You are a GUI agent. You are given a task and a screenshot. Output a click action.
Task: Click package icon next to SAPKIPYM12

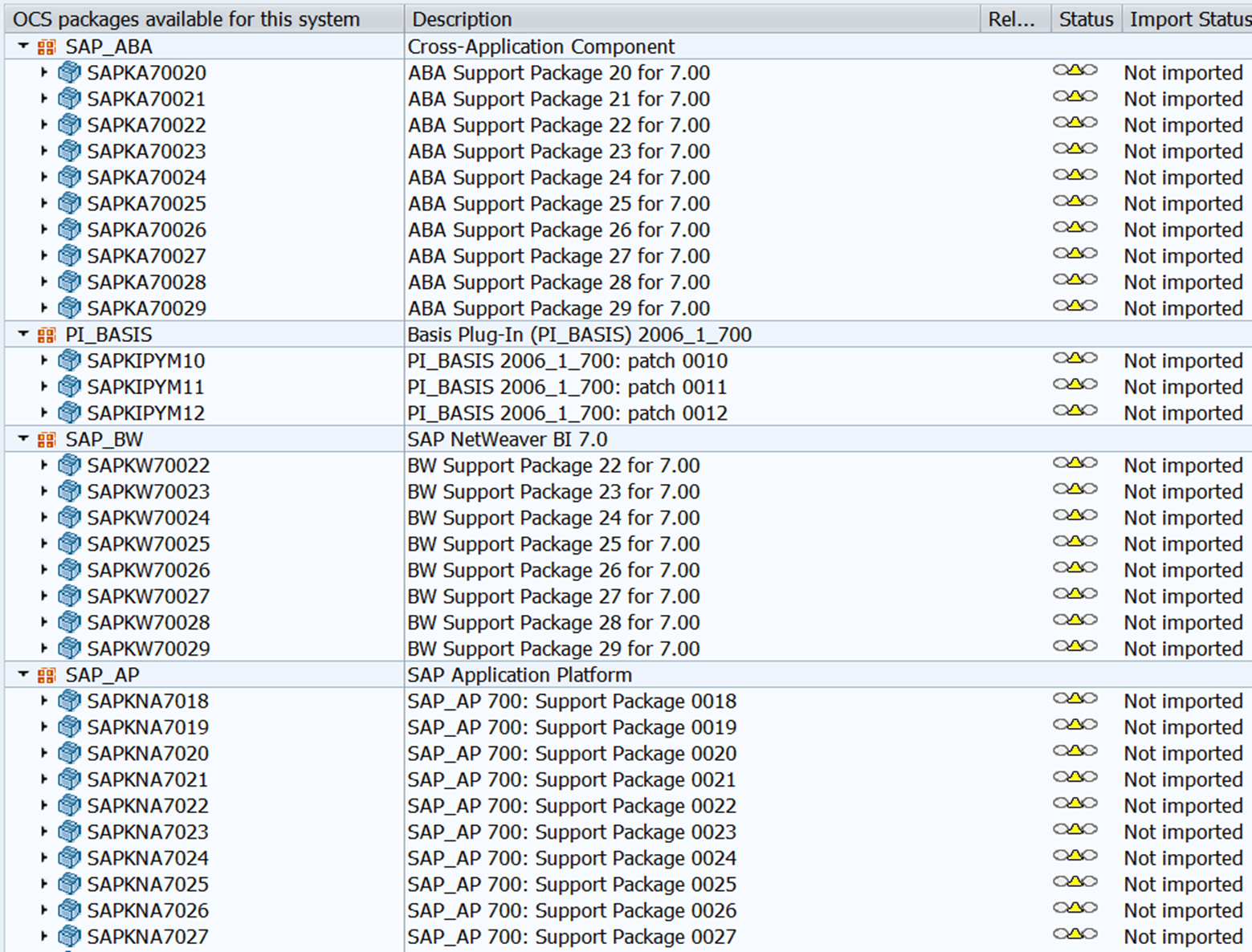[70, 413]
